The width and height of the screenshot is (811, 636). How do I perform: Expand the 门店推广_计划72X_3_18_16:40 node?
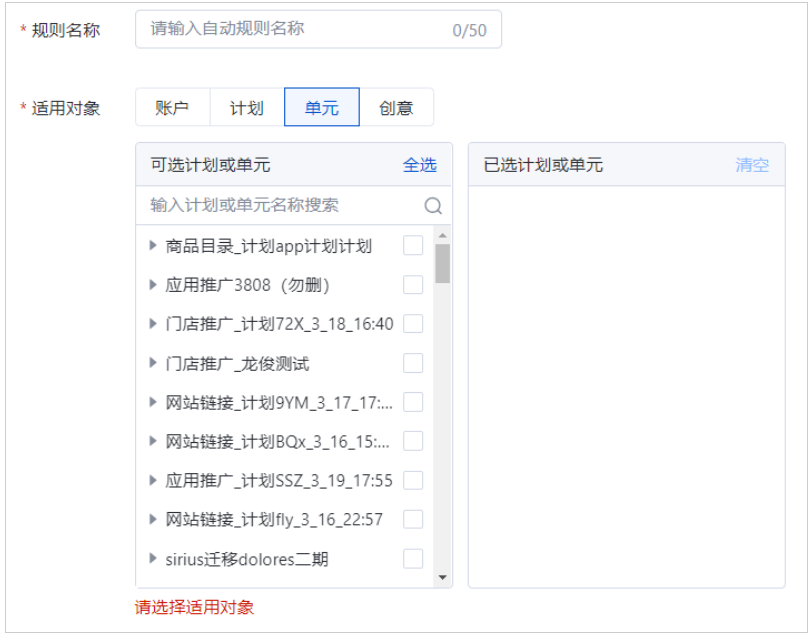[152, 323]
